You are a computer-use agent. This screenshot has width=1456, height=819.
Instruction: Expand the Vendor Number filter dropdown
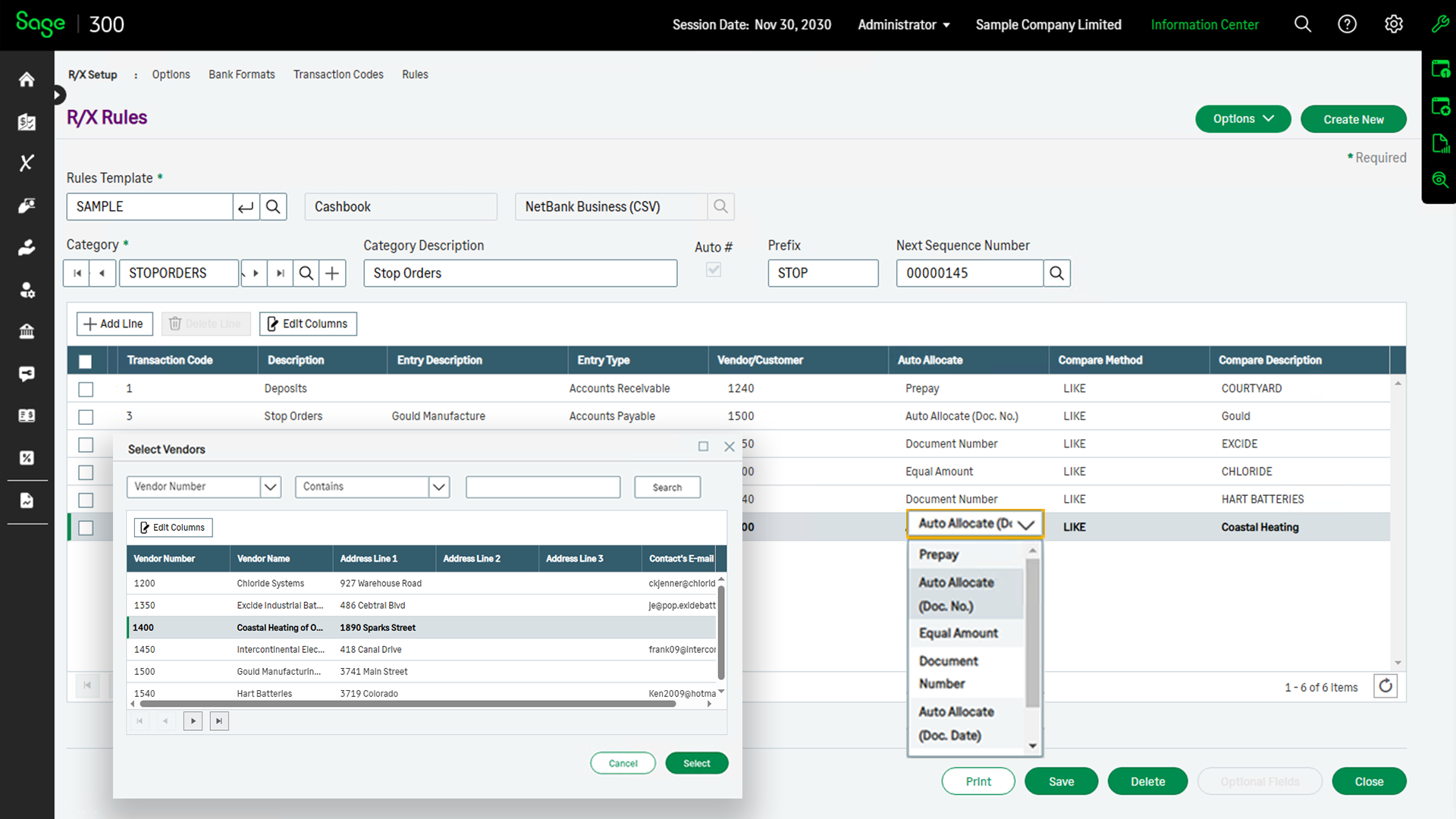pos(270,487)
